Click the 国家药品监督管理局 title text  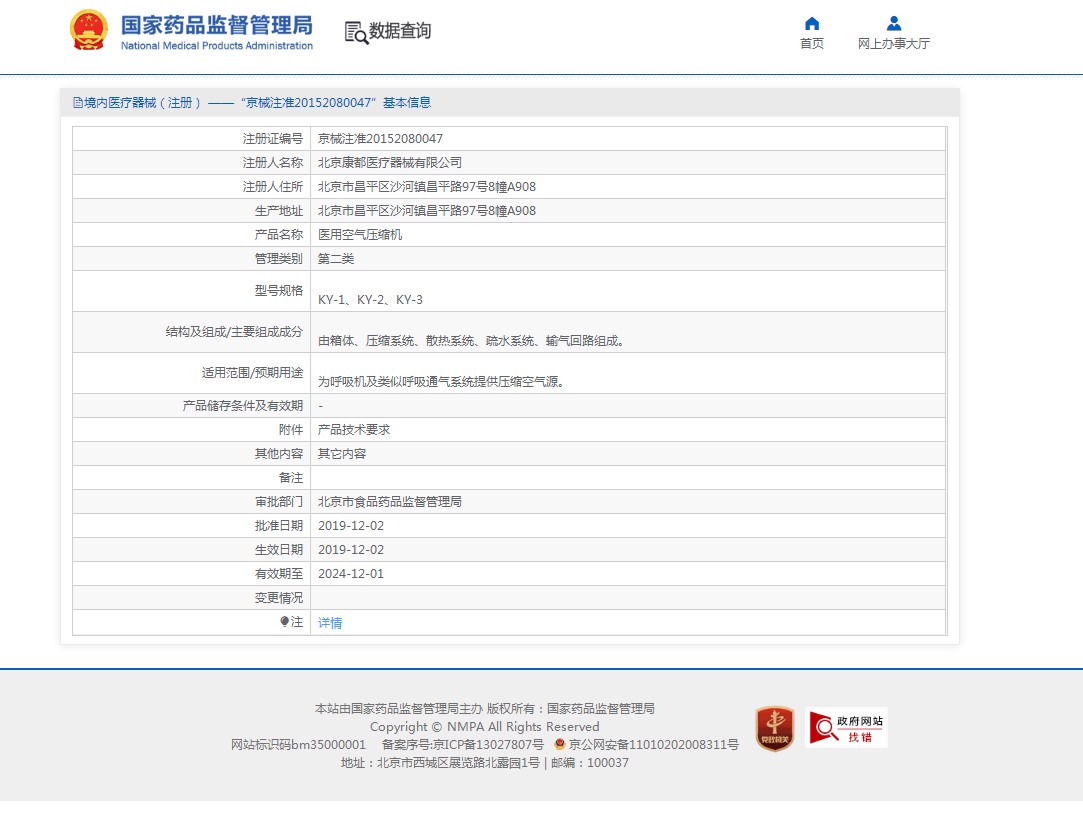tap(217, 26)
